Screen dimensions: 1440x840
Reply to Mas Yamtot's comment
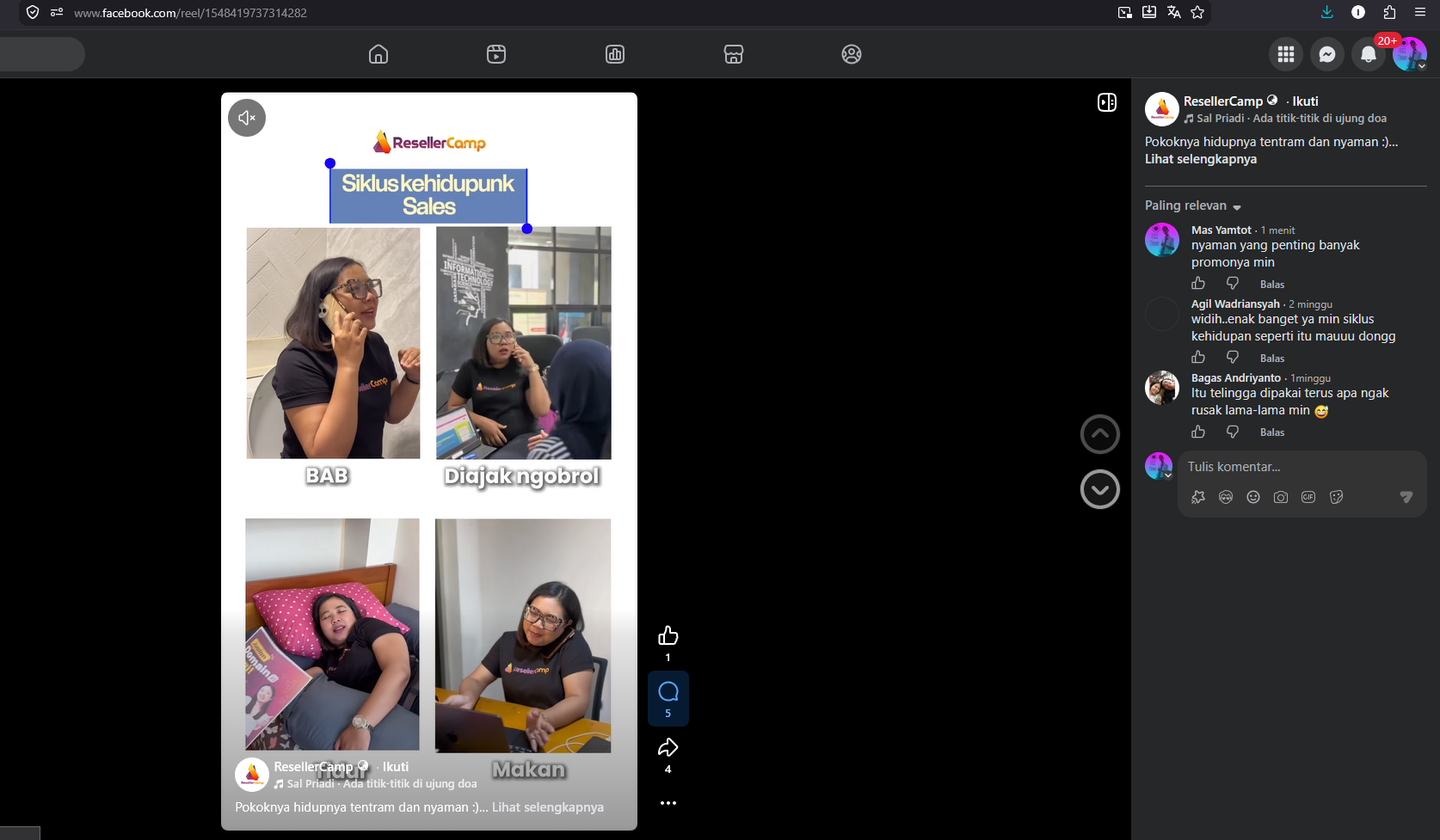click(x=1272, y=285)
